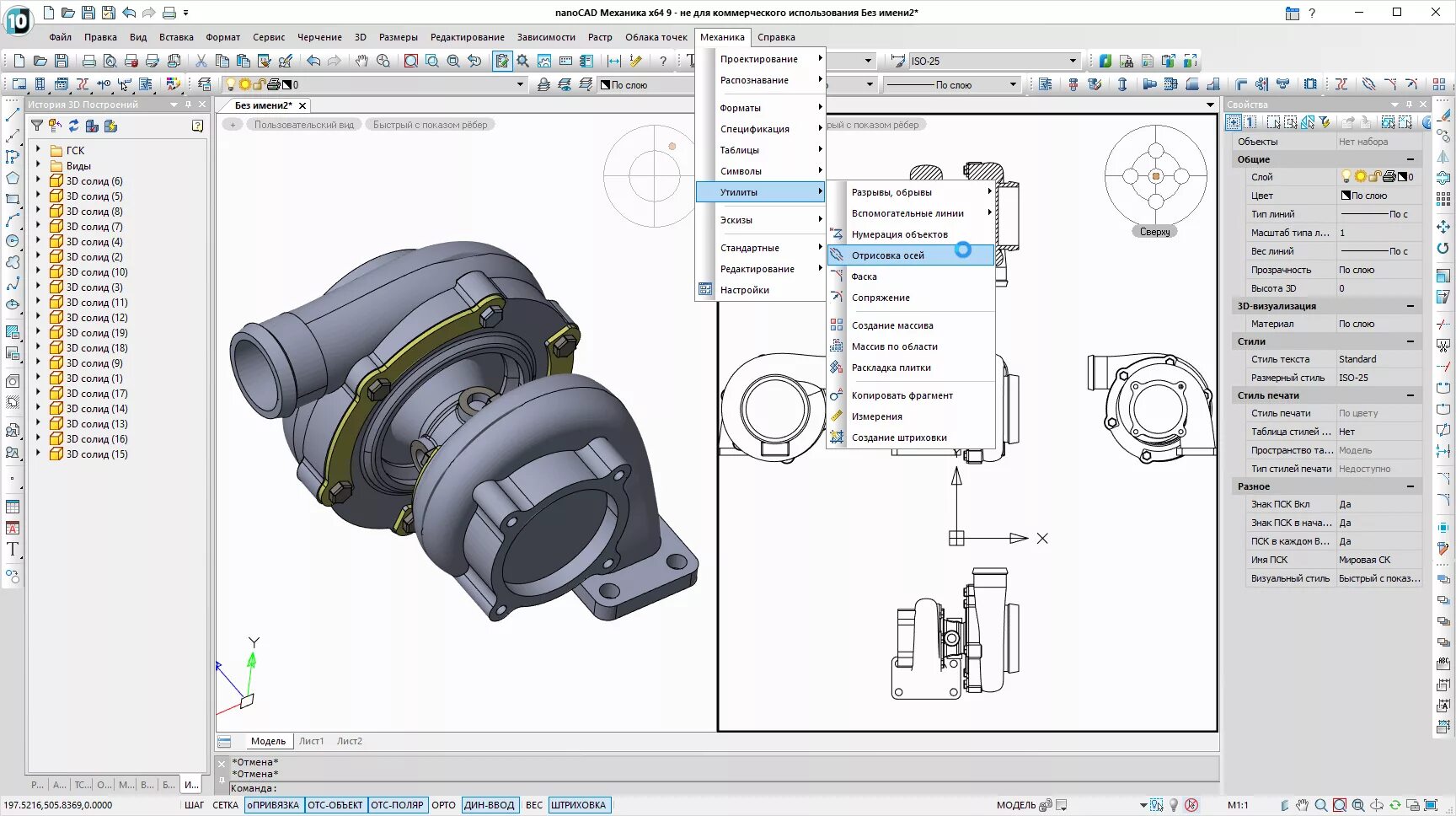Toggle СЕТКА grid display
1456x816 pixels.
(225, 805)
